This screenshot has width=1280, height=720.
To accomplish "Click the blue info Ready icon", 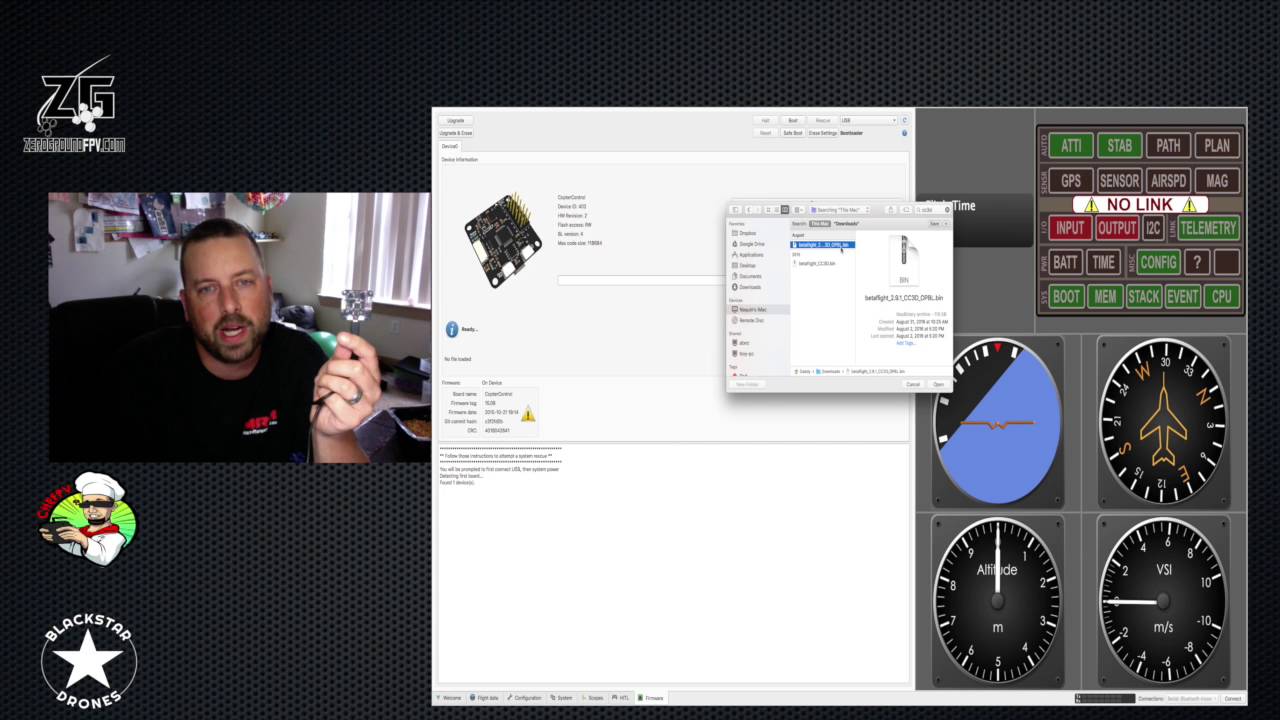I will point(452,329).
